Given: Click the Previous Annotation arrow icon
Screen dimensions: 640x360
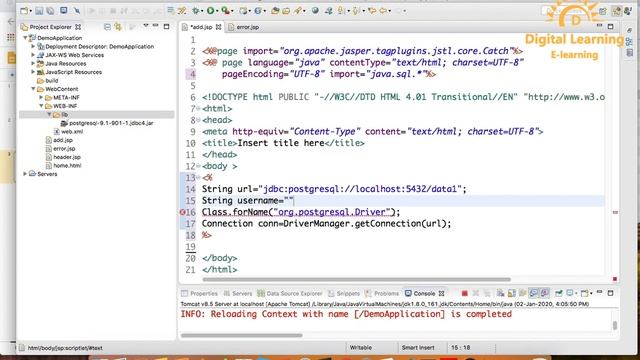Looking at the screenshot, I should click(356, 11).
